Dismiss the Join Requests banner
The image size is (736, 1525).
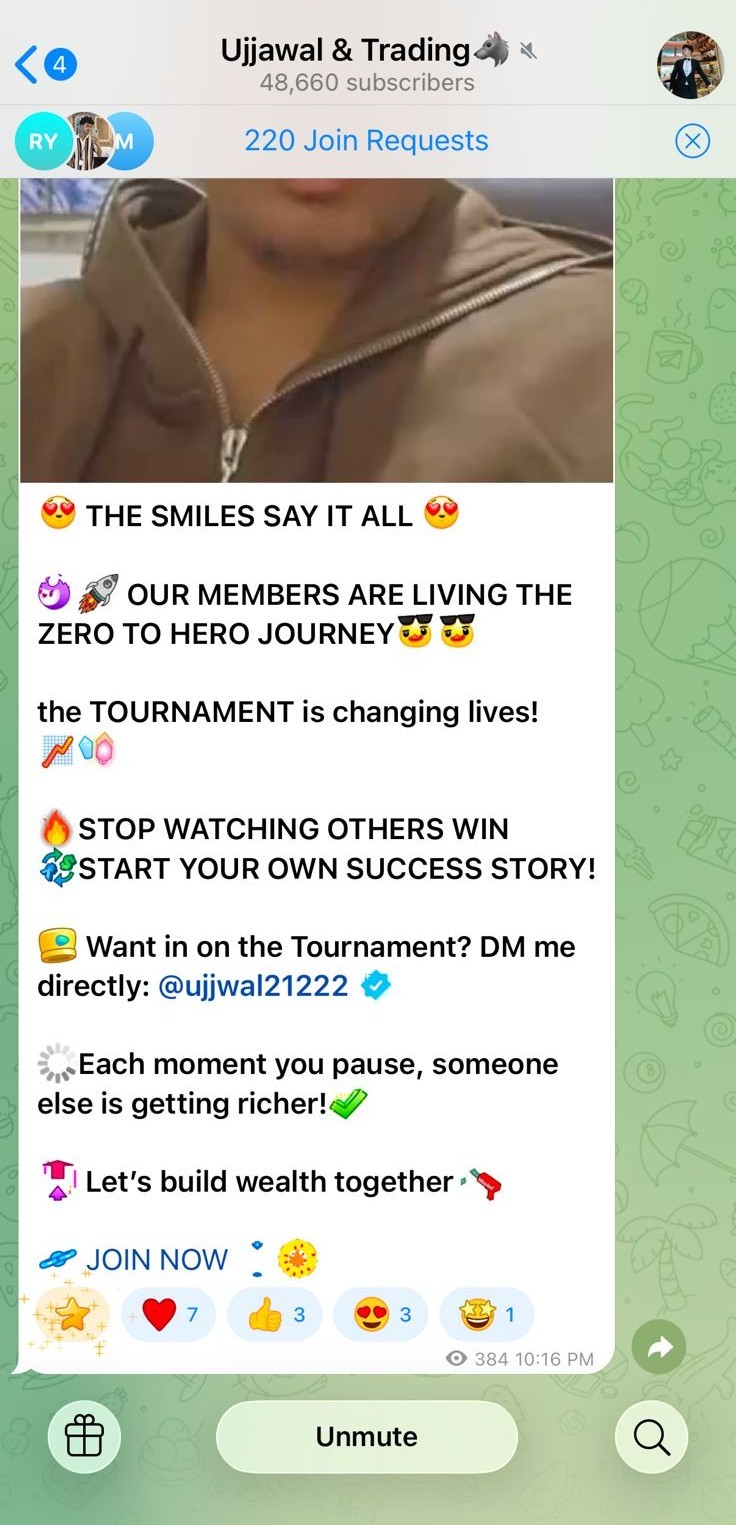tap(692, 141)
